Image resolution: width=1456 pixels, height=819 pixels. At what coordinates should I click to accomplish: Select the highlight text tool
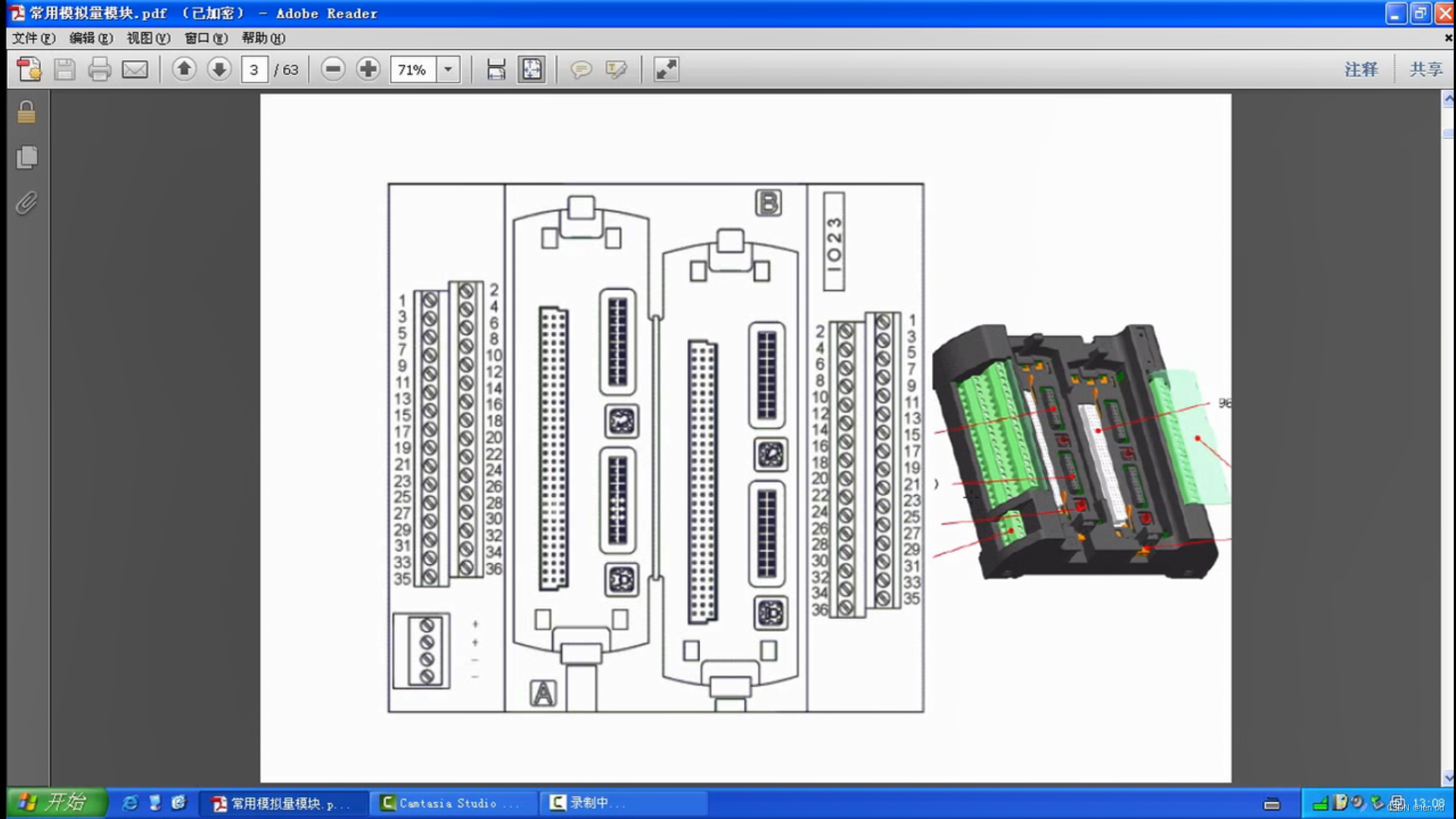(x=616, y=70)
